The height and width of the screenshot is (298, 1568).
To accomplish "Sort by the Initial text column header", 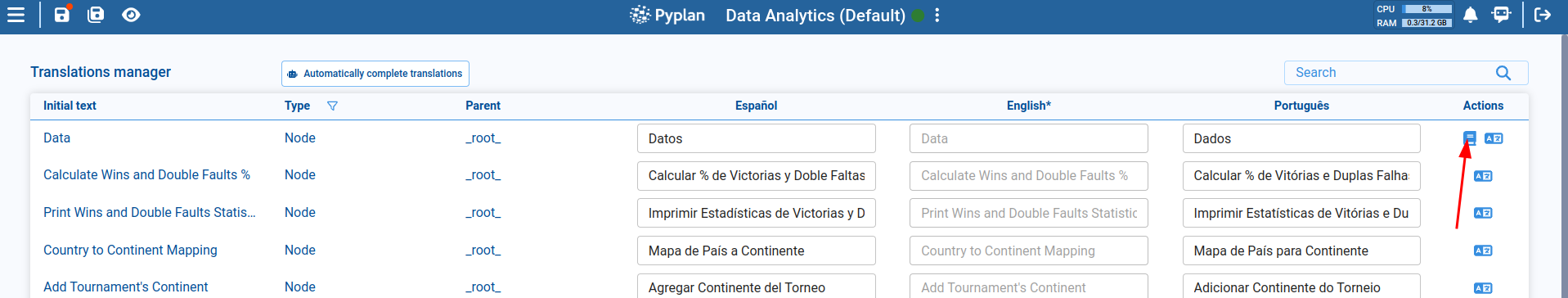I will click(70, 106).
